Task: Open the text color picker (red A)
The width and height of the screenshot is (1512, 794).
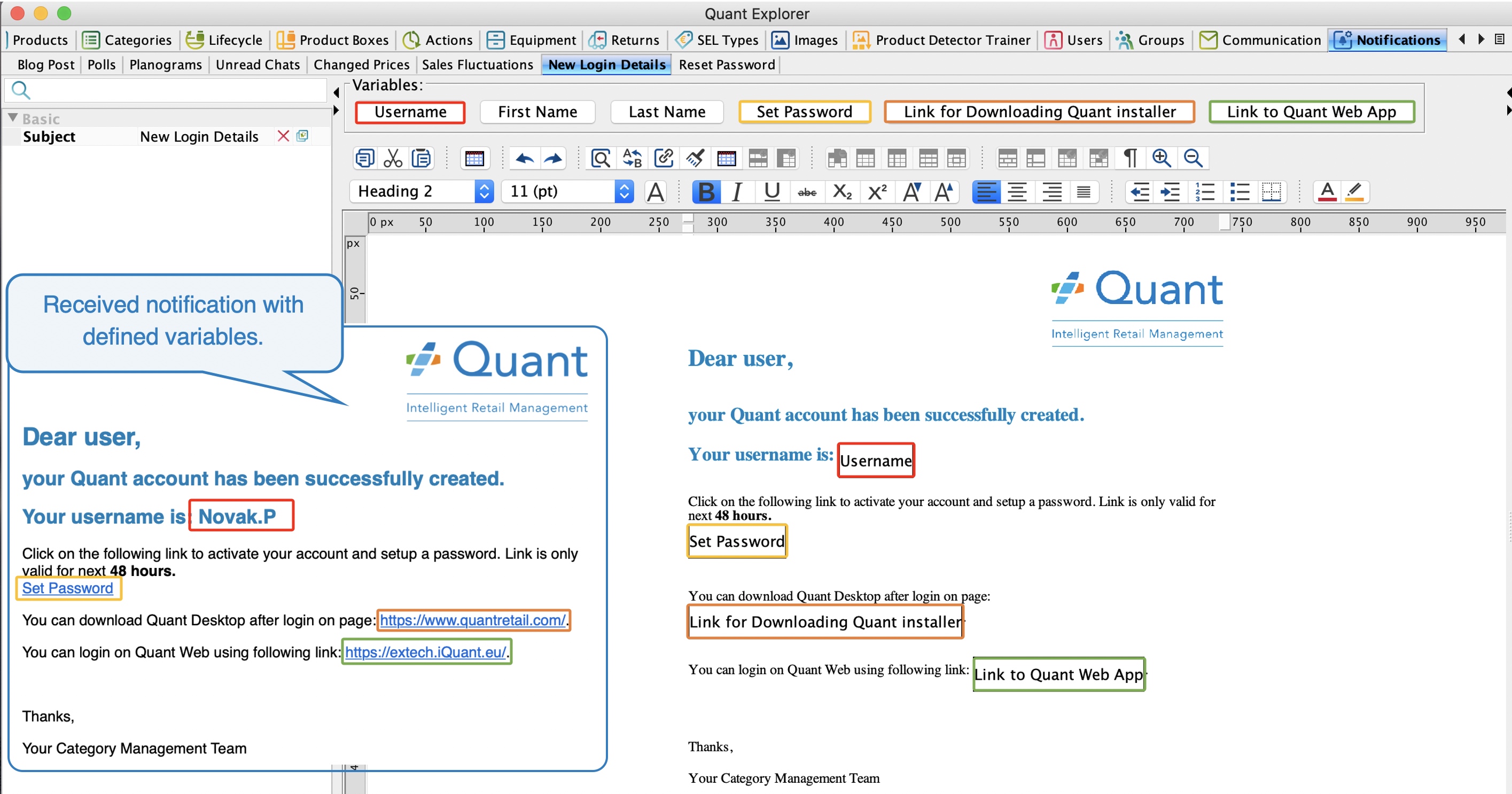Action: tap(1327, 191)
